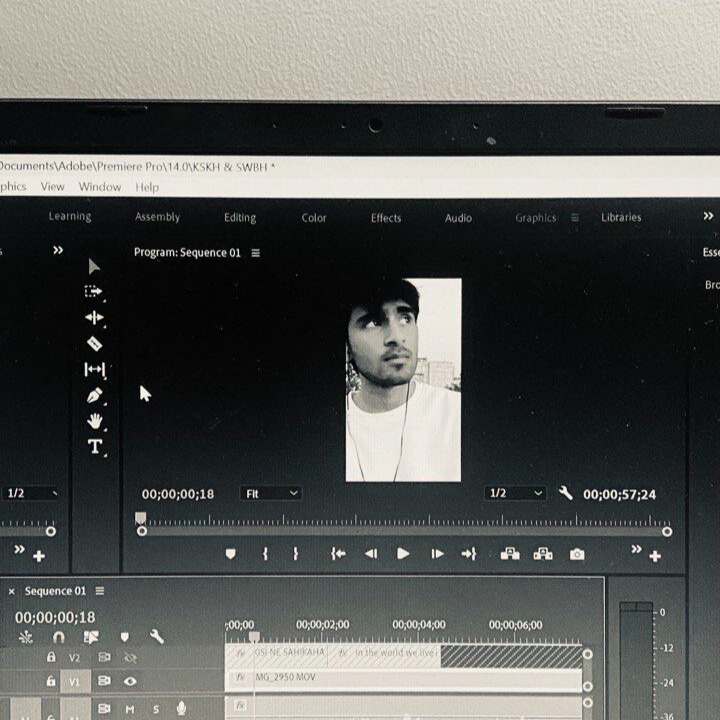This screenshot has height=720, width=720.
Task: Click voice-over record microphone on audio track
Action: [181, 708]
